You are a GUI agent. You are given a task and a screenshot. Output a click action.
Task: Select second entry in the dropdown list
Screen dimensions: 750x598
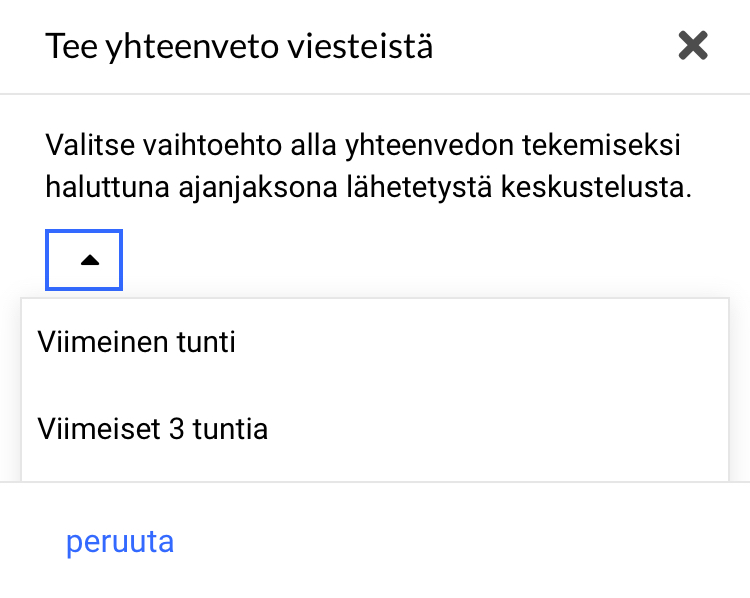(x=152, y=430)
